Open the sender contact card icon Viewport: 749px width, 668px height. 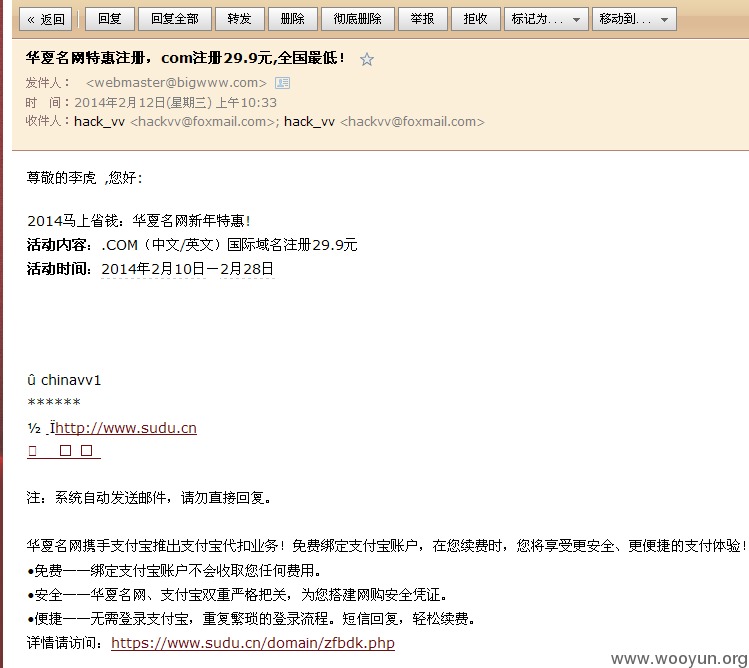click(282, 83)
